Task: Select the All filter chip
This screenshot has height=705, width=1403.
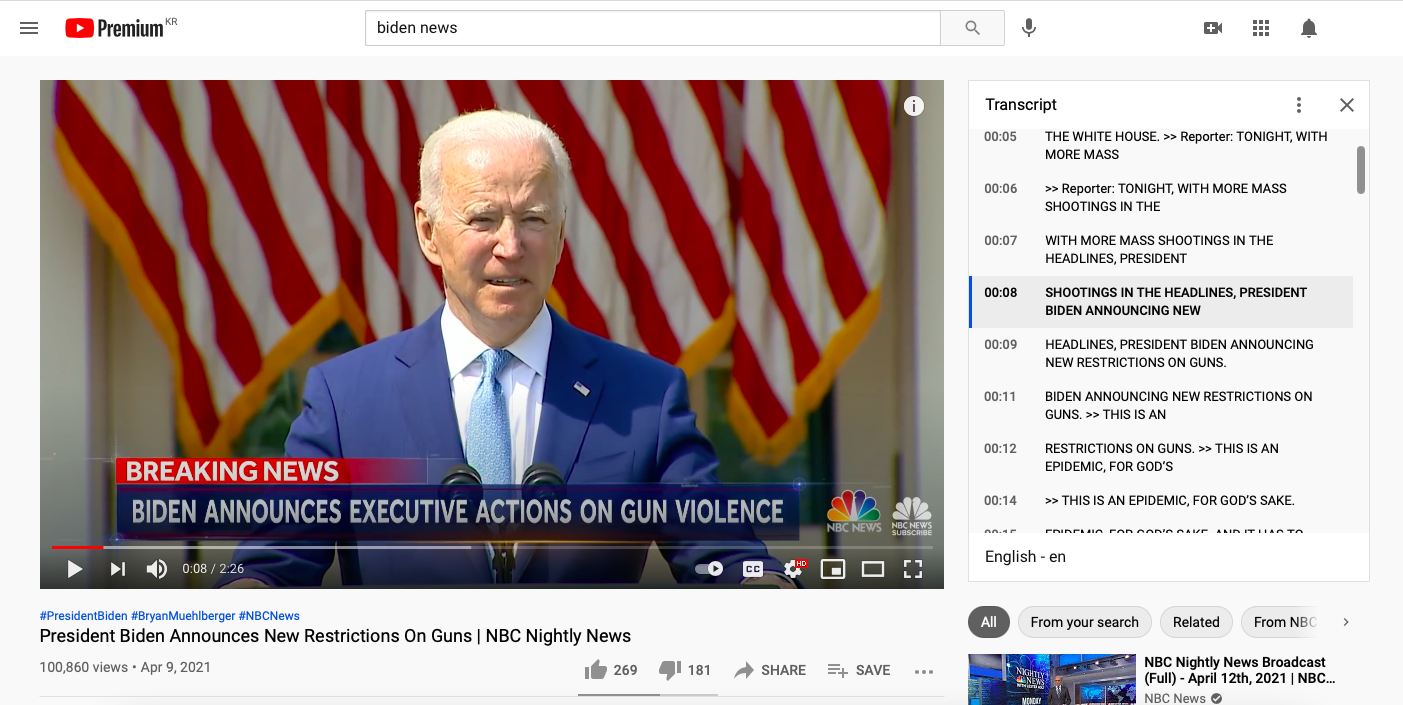Action: pyautogui.click(x=989, y=622)
